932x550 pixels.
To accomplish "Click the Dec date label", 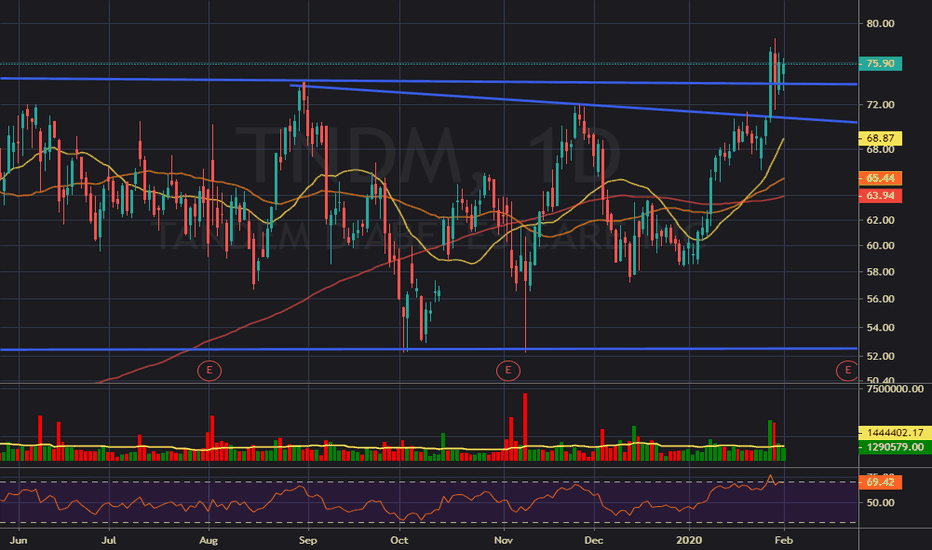I will click(594, 540).
